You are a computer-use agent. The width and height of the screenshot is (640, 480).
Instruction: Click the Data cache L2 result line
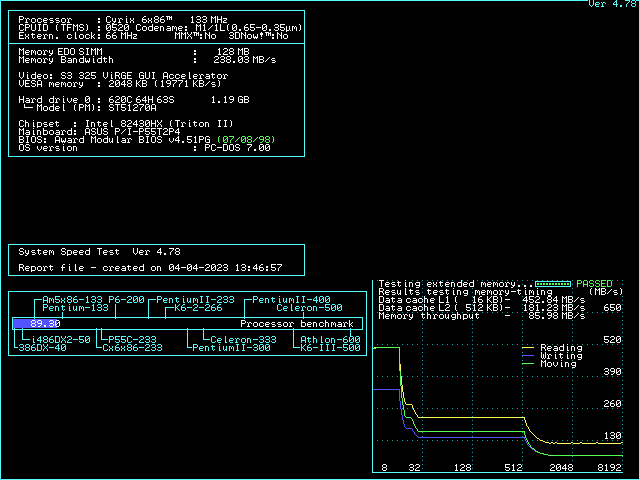pyautogui.click(x=482, y=308)
